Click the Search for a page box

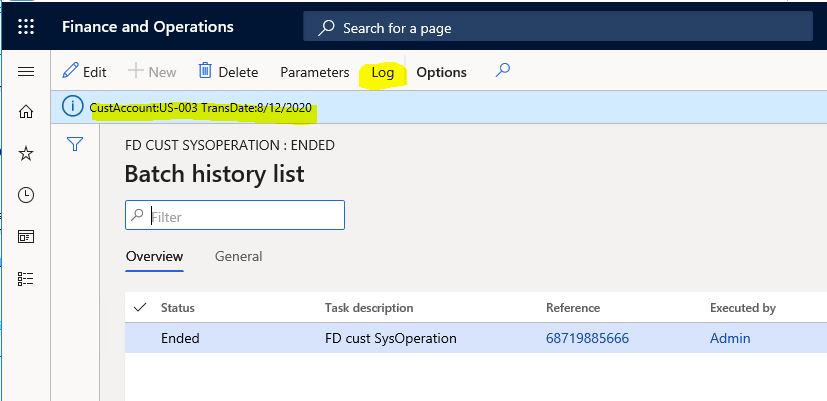(x=557, y=26)
